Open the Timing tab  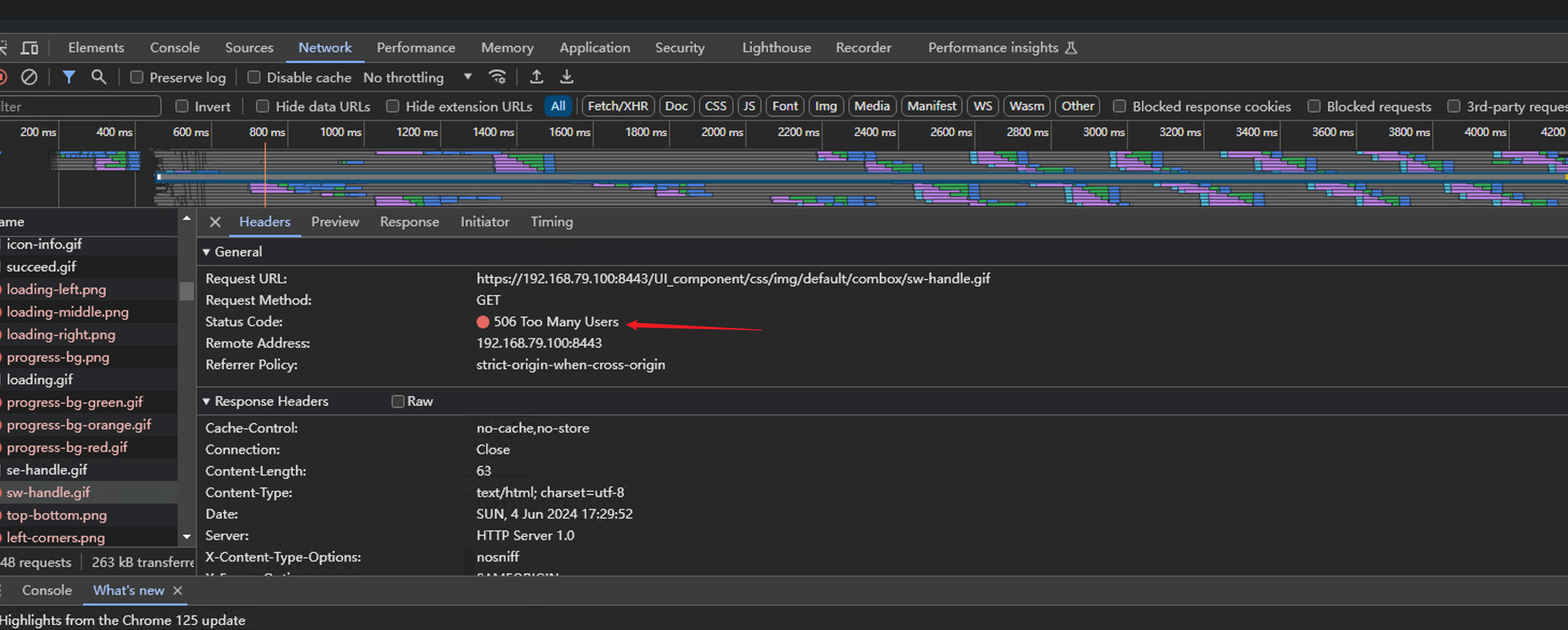552,221
